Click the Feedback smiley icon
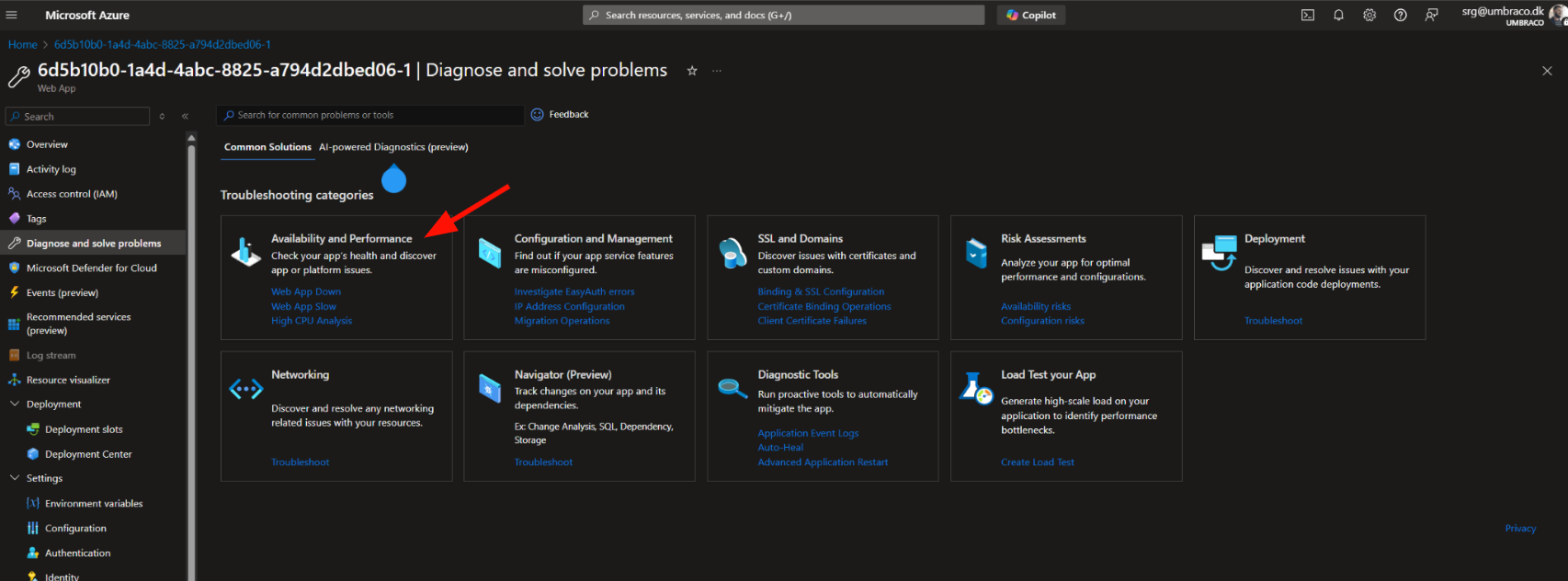Image resolution: width=1568 pixels, height=581 pixels. (x=538, y=115)
